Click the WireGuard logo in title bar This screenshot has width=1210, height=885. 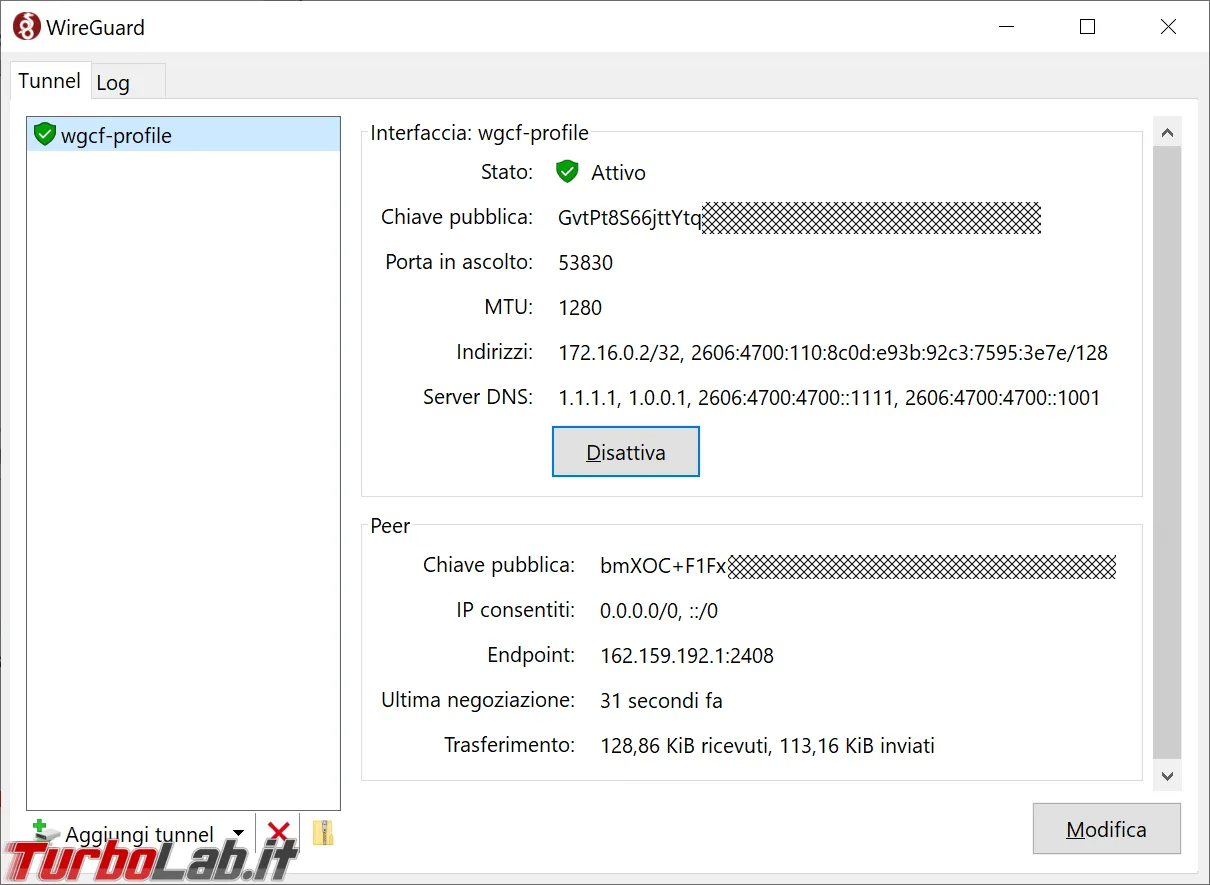tap(27, 27)
